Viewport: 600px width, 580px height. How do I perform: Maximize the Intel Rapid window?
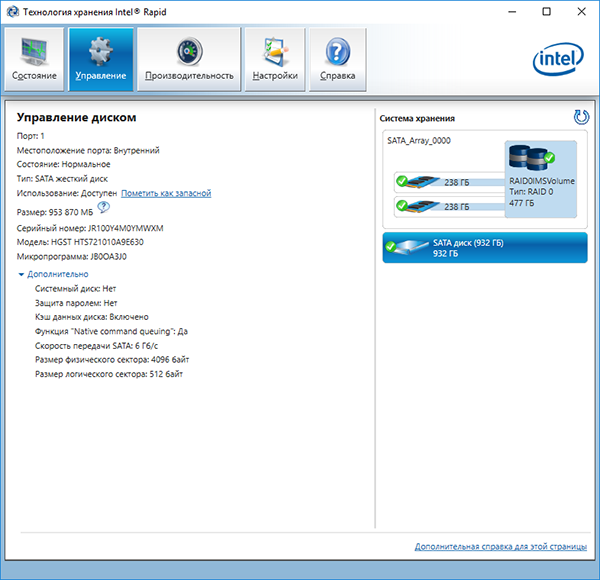[547, 12]
